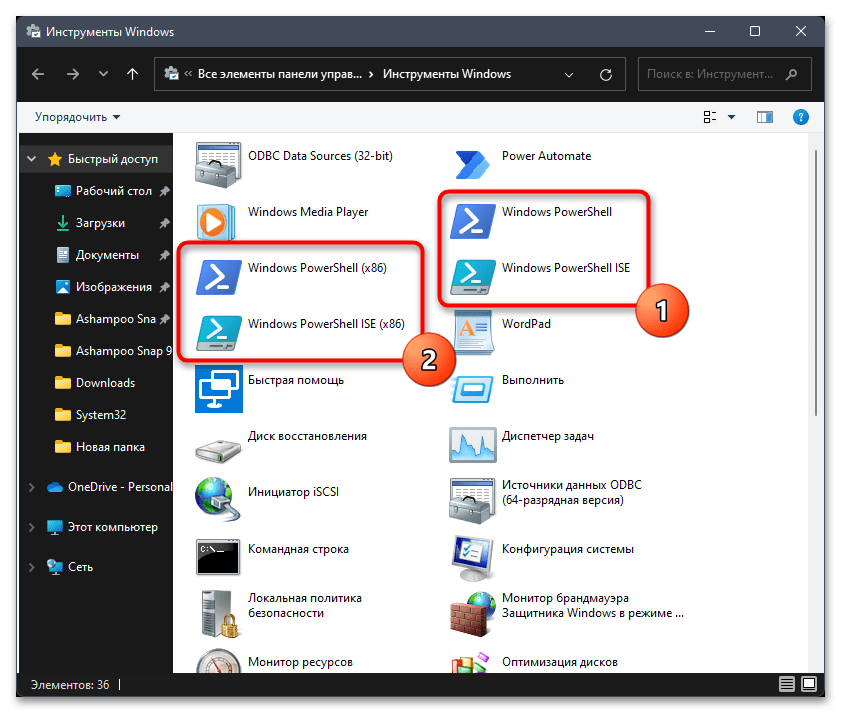Open the ODBC Data Sources (32-bit) toolbox icon
The height and width of the screenshot is (713, 841).
tap(218, 165)
